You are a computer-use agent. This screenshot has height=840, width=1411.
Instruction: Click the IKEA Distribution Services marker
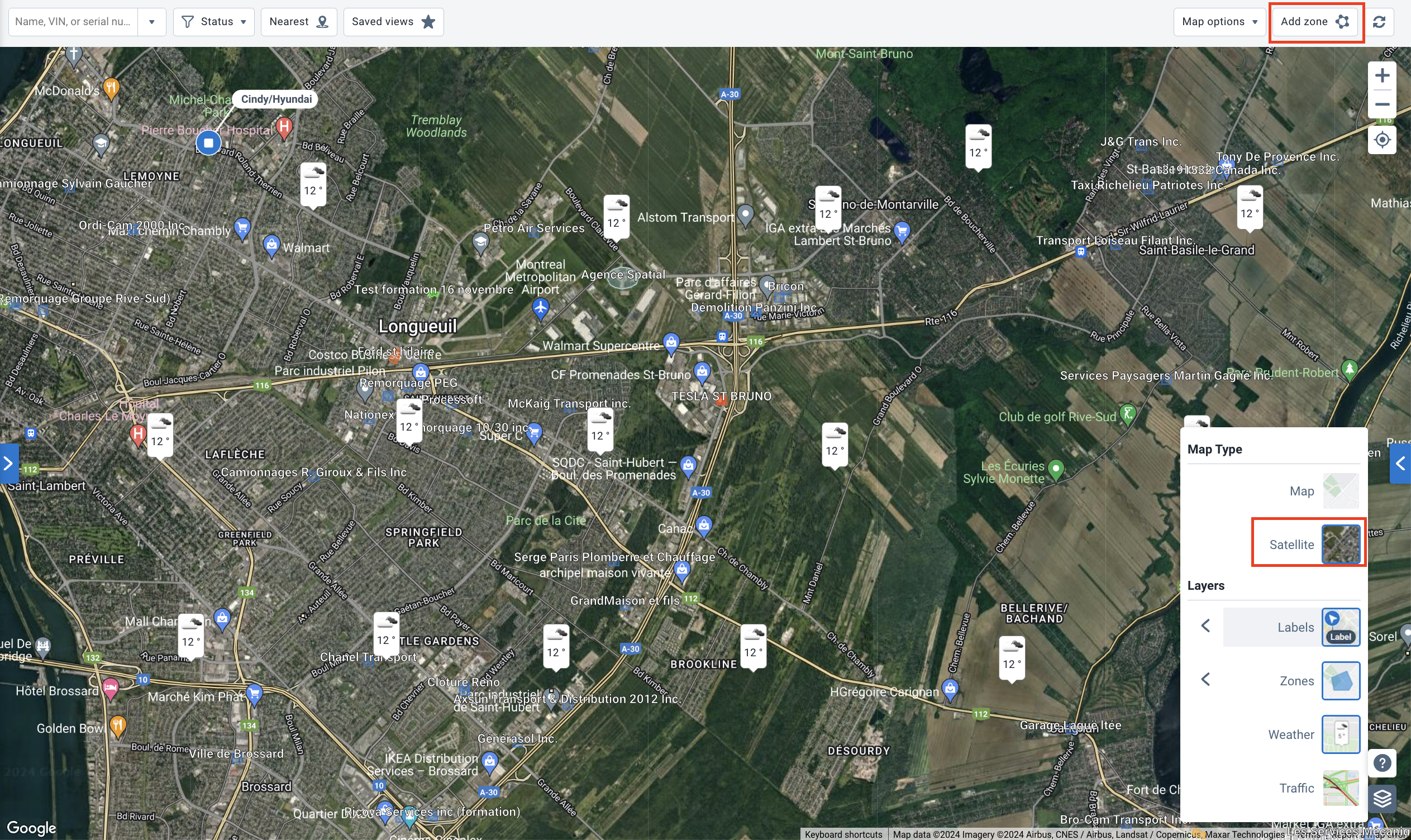tap(490, 762)
